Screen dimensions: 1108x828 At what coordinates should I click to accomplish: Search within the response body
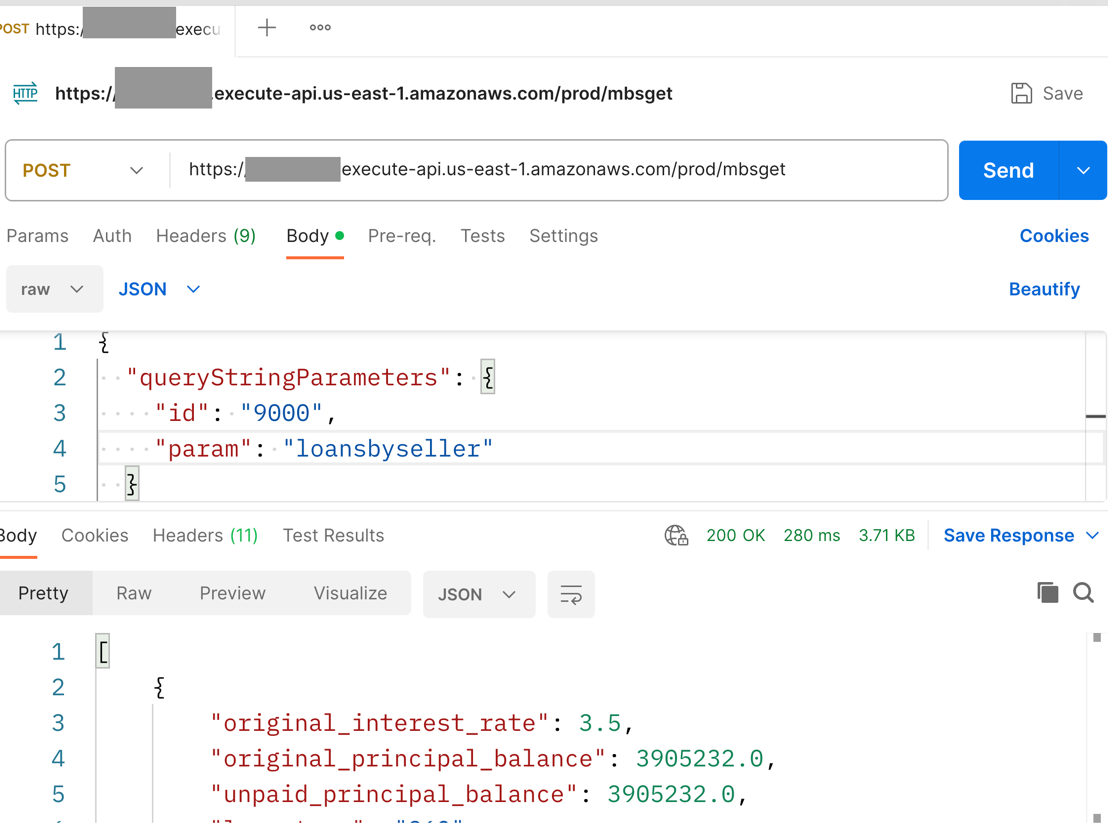(x=1083, y=593)
